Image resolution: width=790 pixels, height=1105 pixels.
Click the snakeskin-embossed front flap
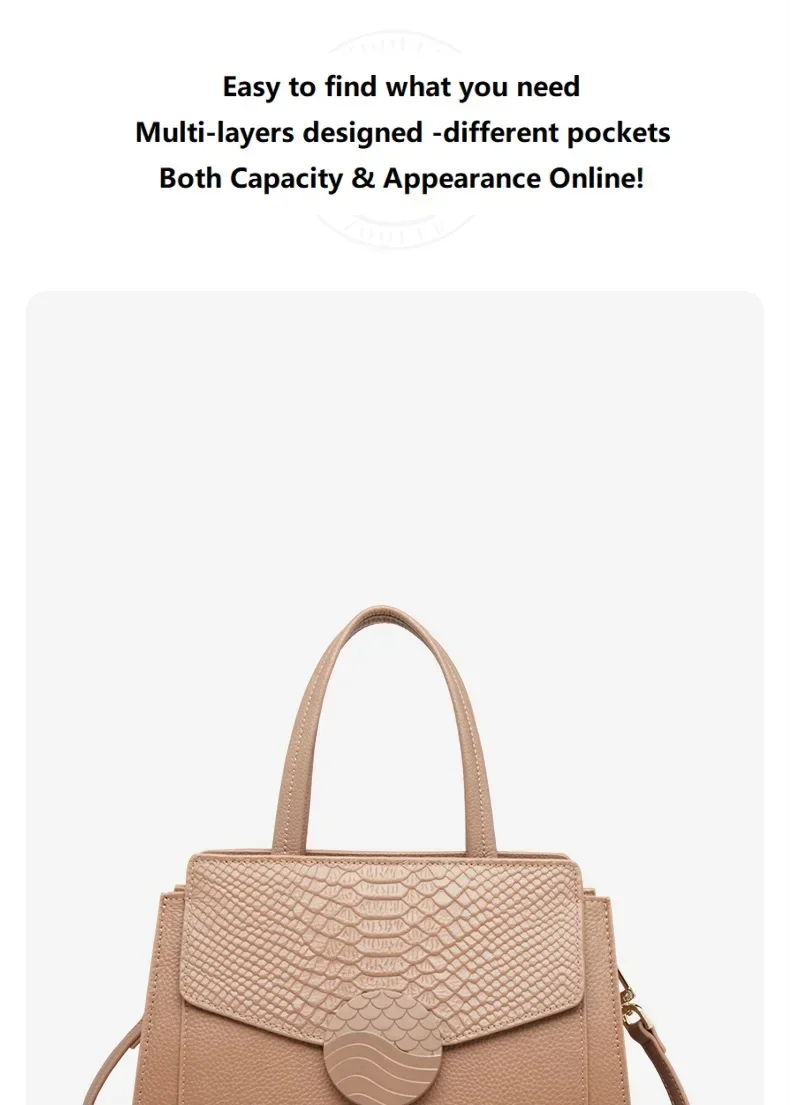(383, 937)
